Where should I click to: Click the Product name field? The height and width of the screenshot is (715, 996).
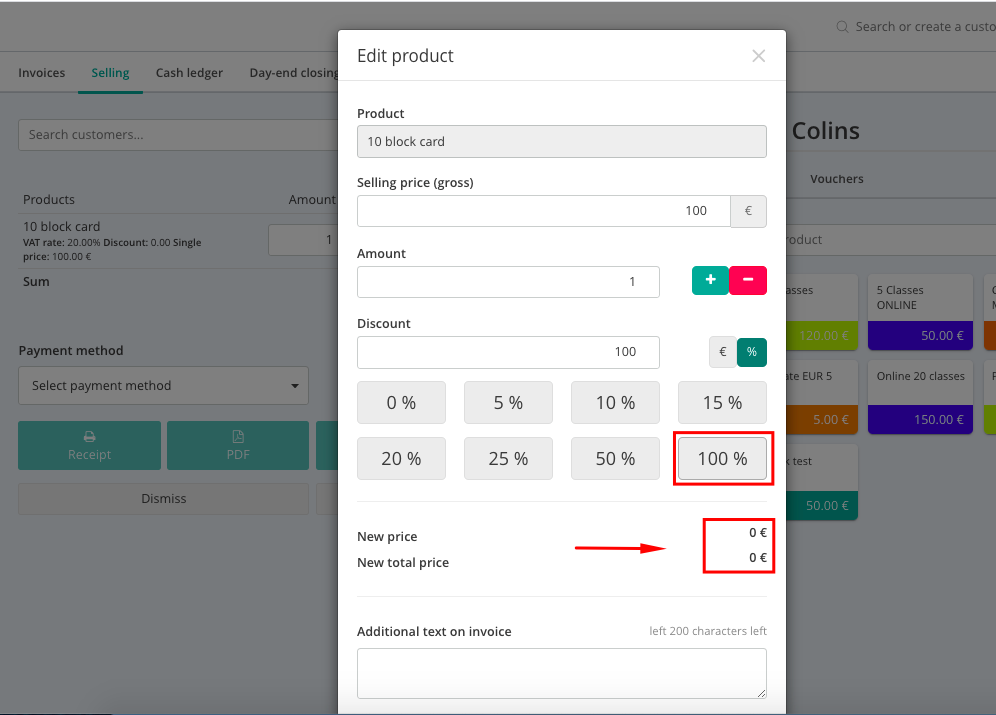[x=562, y=142]
